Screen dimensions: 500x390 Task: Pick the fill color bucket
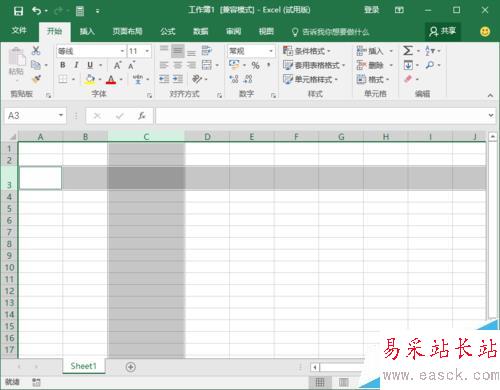89,79
